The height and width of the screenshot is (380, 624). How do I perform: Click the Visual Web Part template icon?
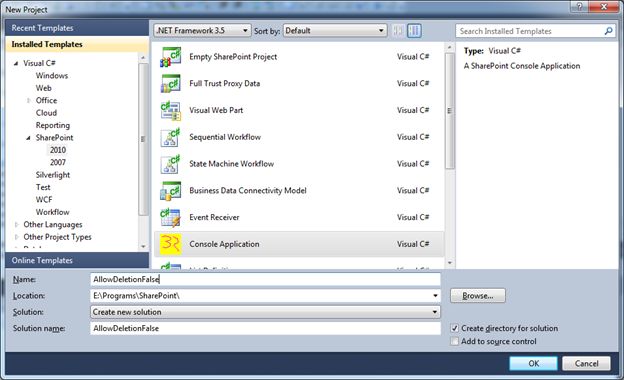pos(170,110)
